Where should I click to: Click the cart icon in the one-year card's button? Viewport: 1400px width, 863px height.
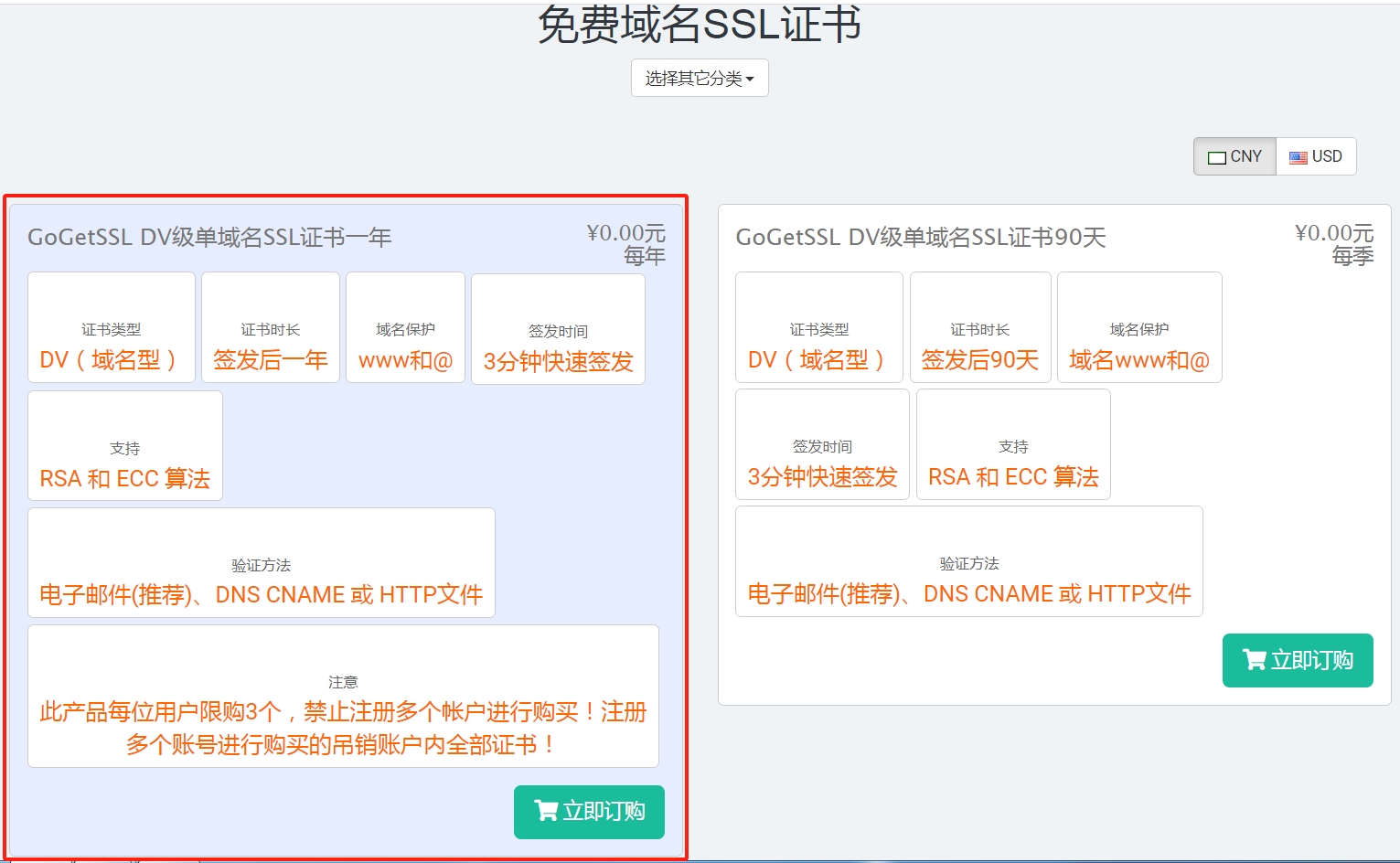(545, 811)
